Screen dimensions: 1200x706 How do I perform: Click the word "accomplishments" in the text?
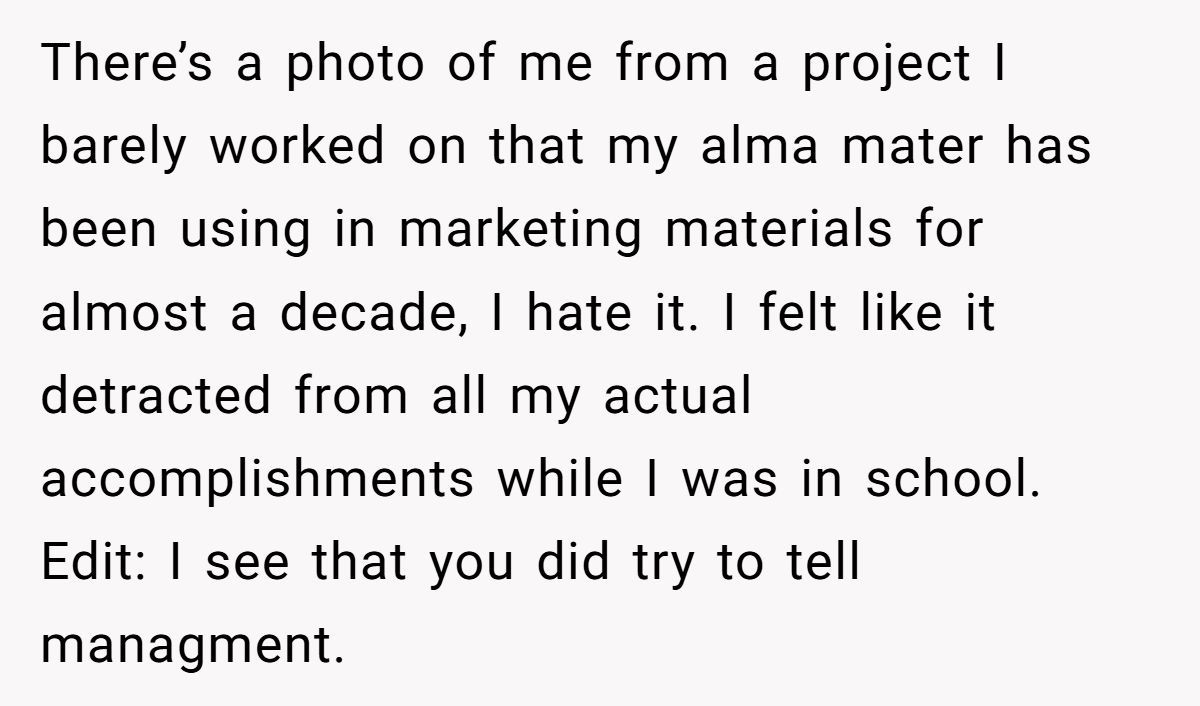[x=258, y=480]
